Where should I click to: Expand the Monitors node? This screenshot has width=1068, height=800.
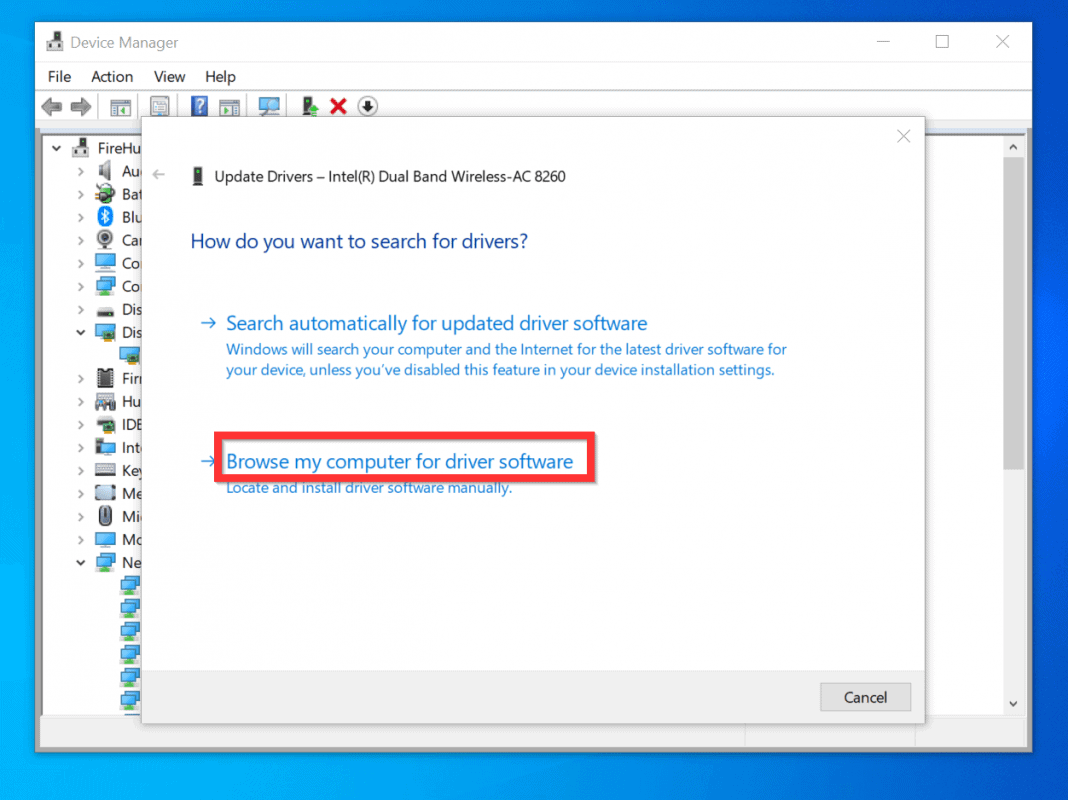tap(81, 540)
